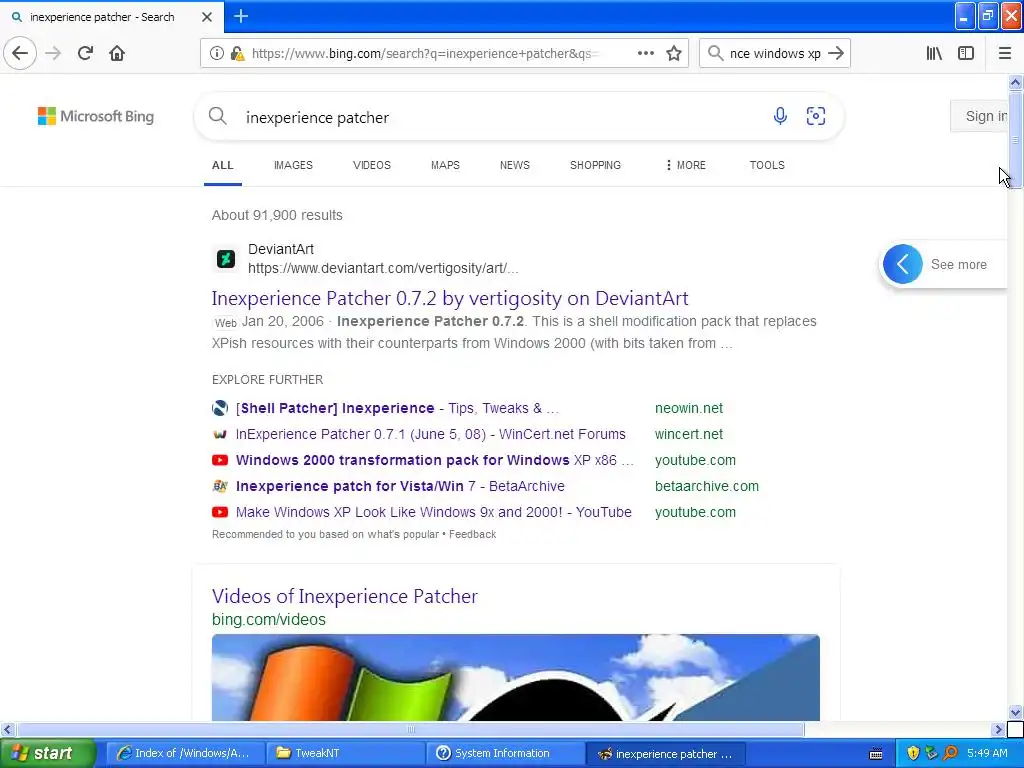Open Inexperience patch for Vista/Win 7 link
This screenshot has width=1024, height=768.
pyautogui.click(x=400, y=487)
